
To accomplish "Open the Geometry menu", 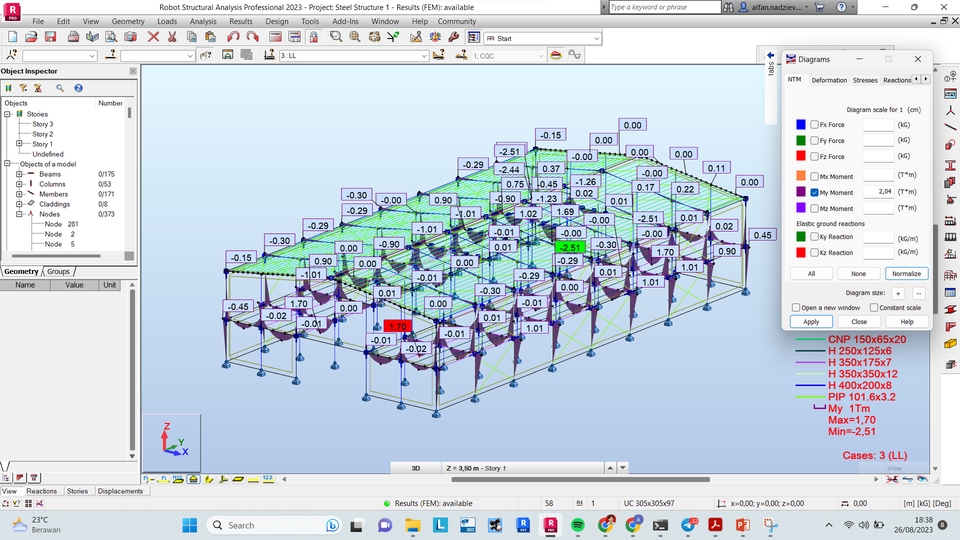I will pyautogui.click(x=128, y=21).
